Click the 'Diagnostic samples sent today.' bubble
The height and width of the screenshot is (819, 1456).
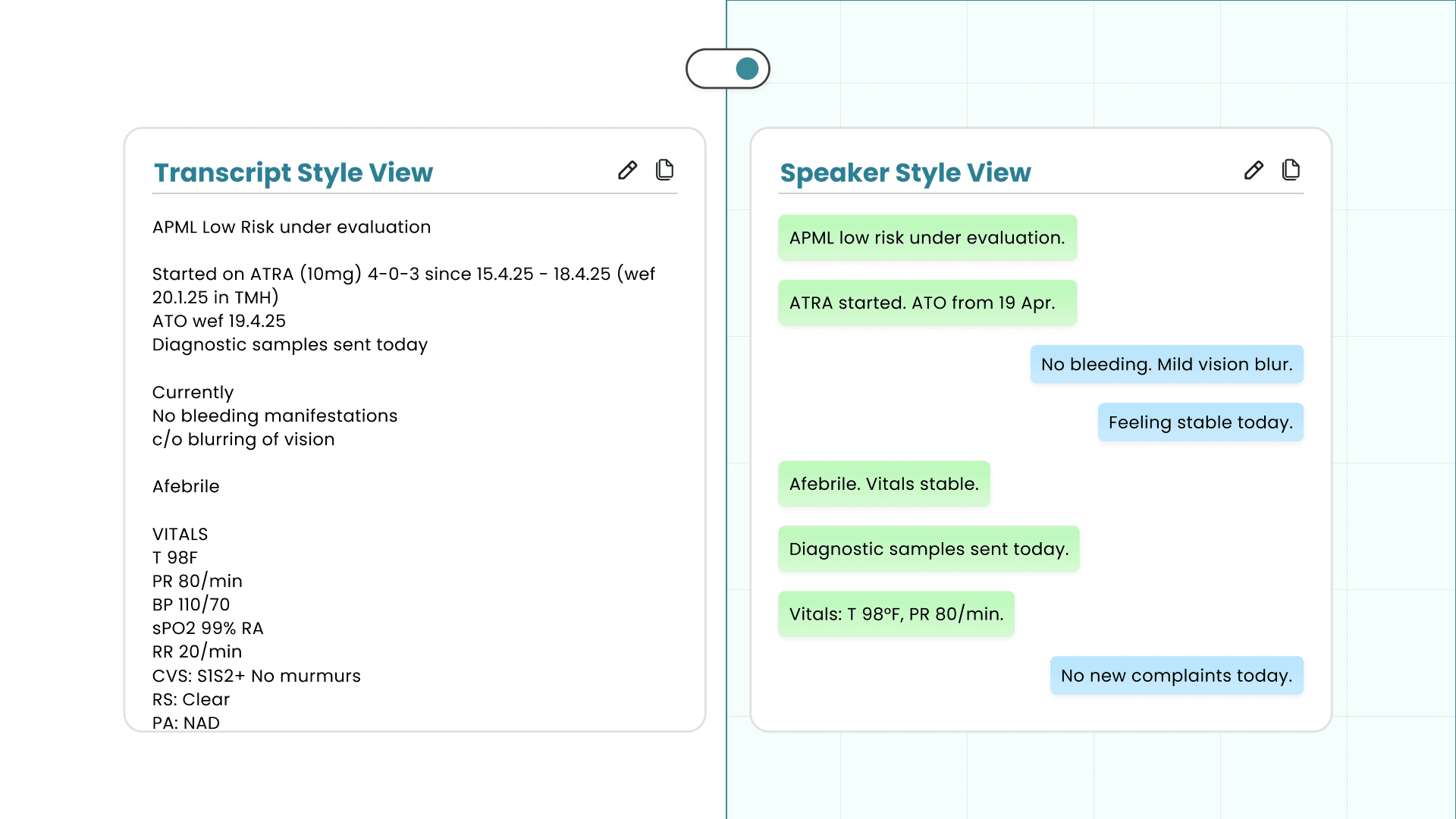tap(928, 549)
